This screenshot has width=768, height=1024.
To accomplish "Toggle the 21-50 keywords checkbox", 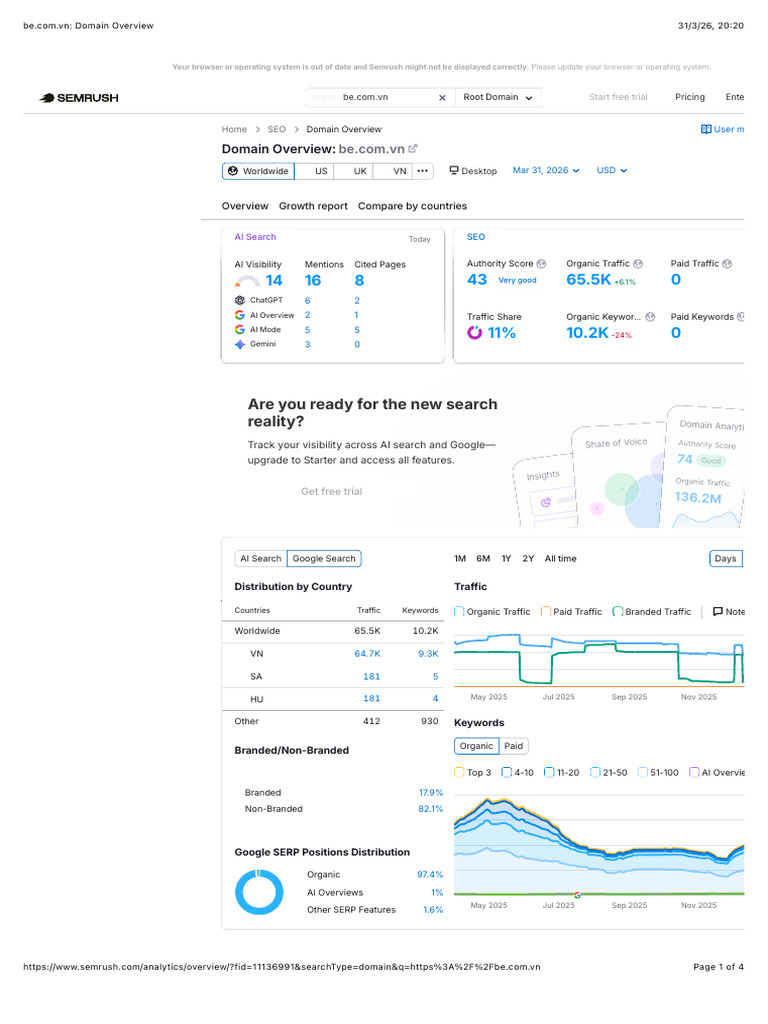I will click(x=595, y=773).
